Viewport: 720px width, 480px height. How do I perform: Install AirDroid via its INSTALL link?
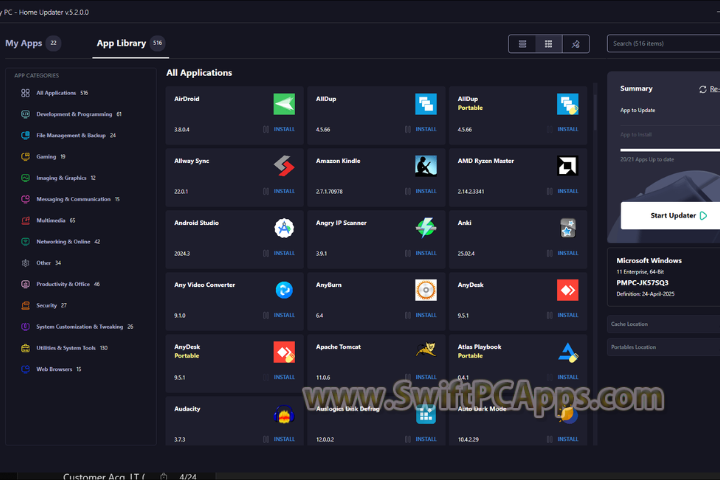tap(284, 130)
